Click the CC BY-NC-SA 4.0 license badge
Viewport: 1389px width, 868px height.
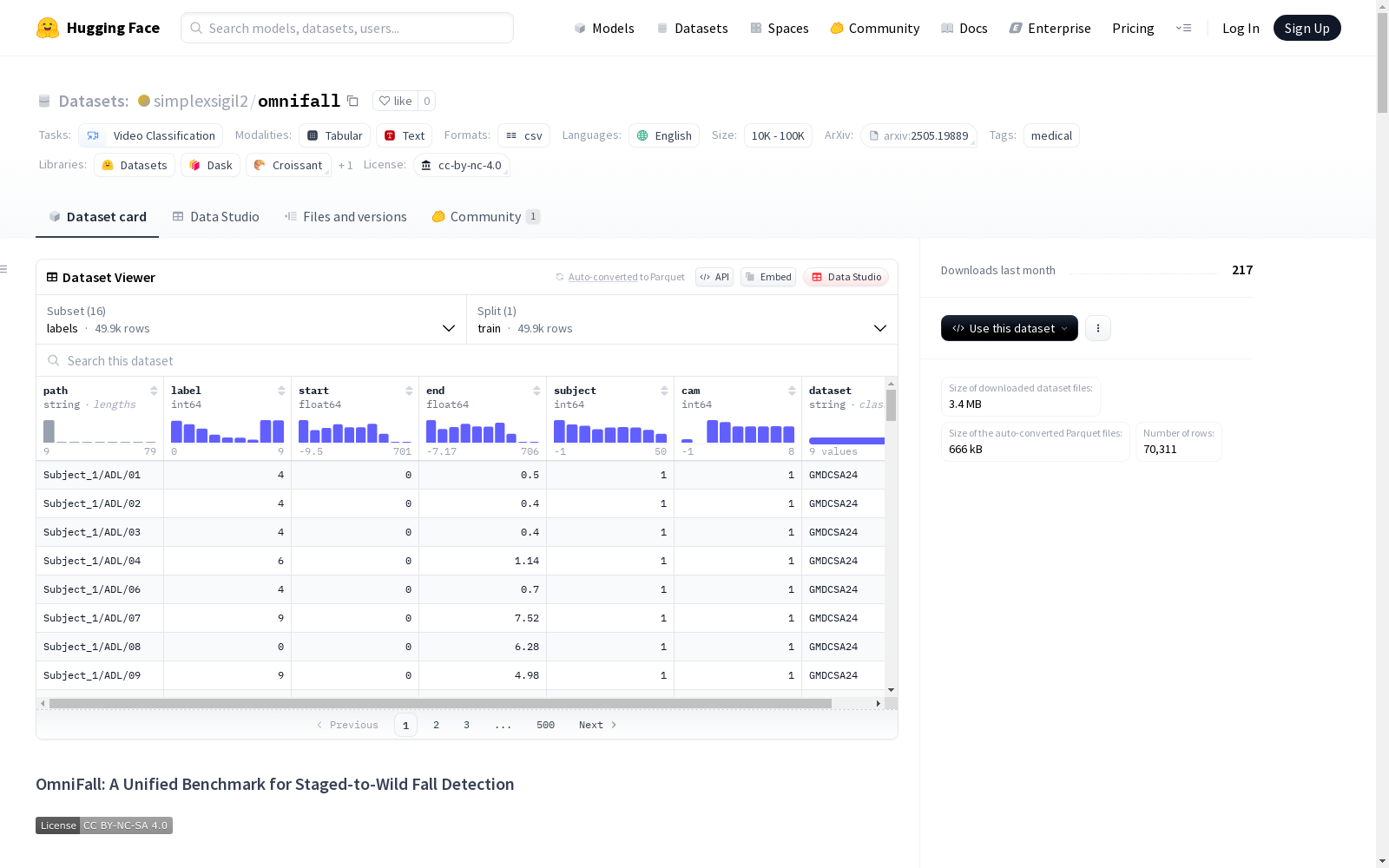(x=104, y=825)
